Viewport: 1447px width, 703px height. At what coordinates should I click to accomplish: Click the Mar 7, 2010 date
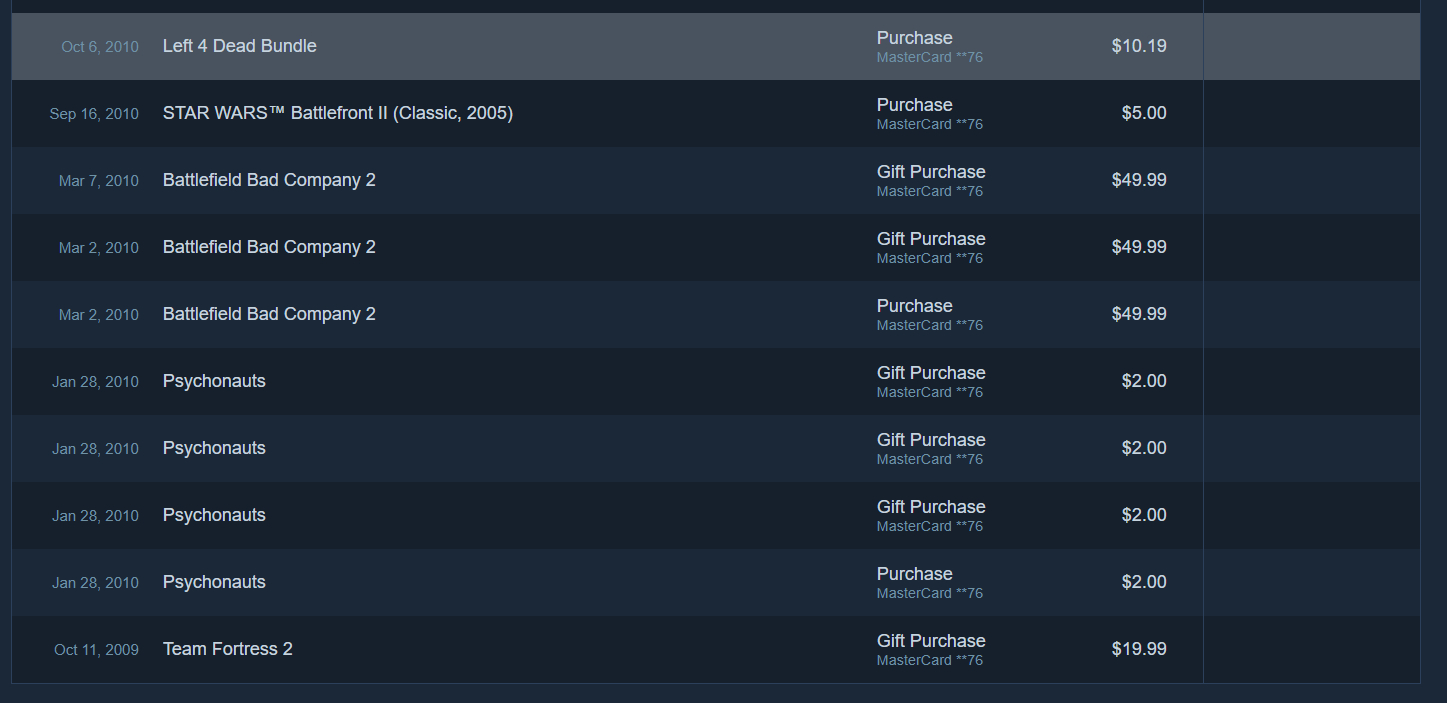[x=99, y=181]
